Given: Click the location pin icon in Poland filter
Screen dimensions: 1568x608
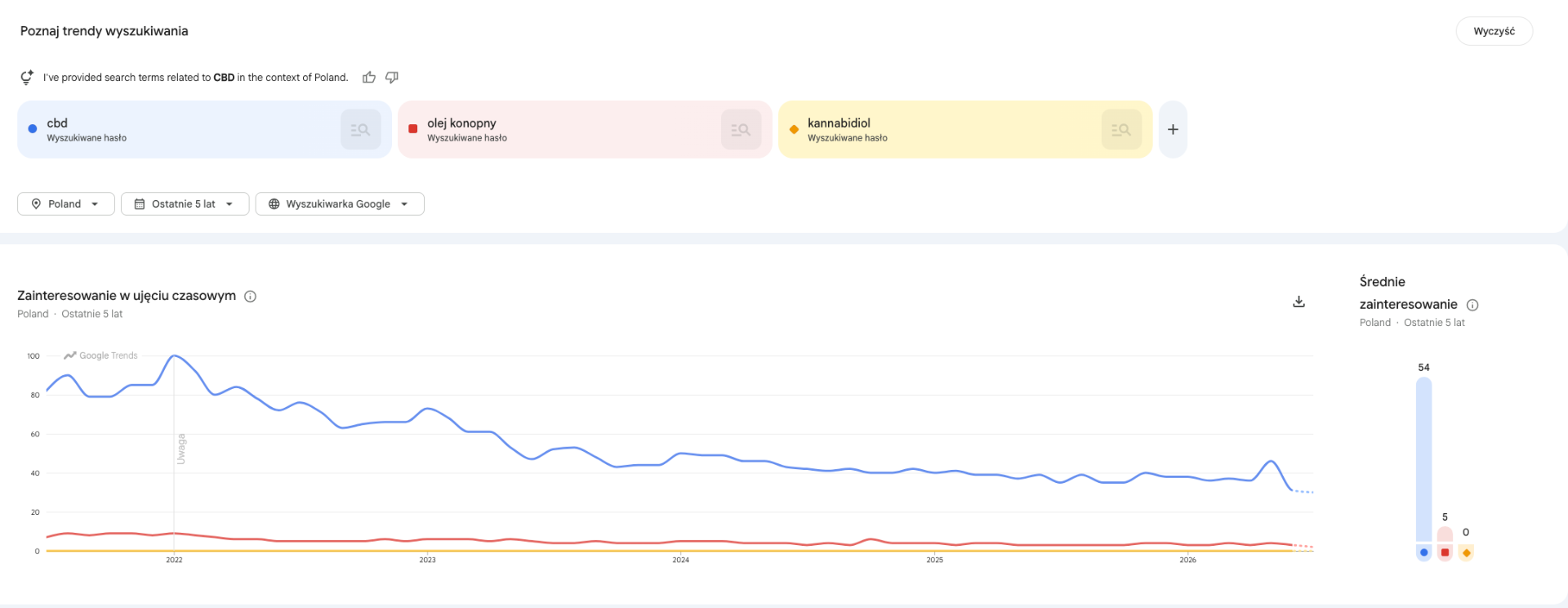Looking at the screenshot, I should tap(36, 204).
